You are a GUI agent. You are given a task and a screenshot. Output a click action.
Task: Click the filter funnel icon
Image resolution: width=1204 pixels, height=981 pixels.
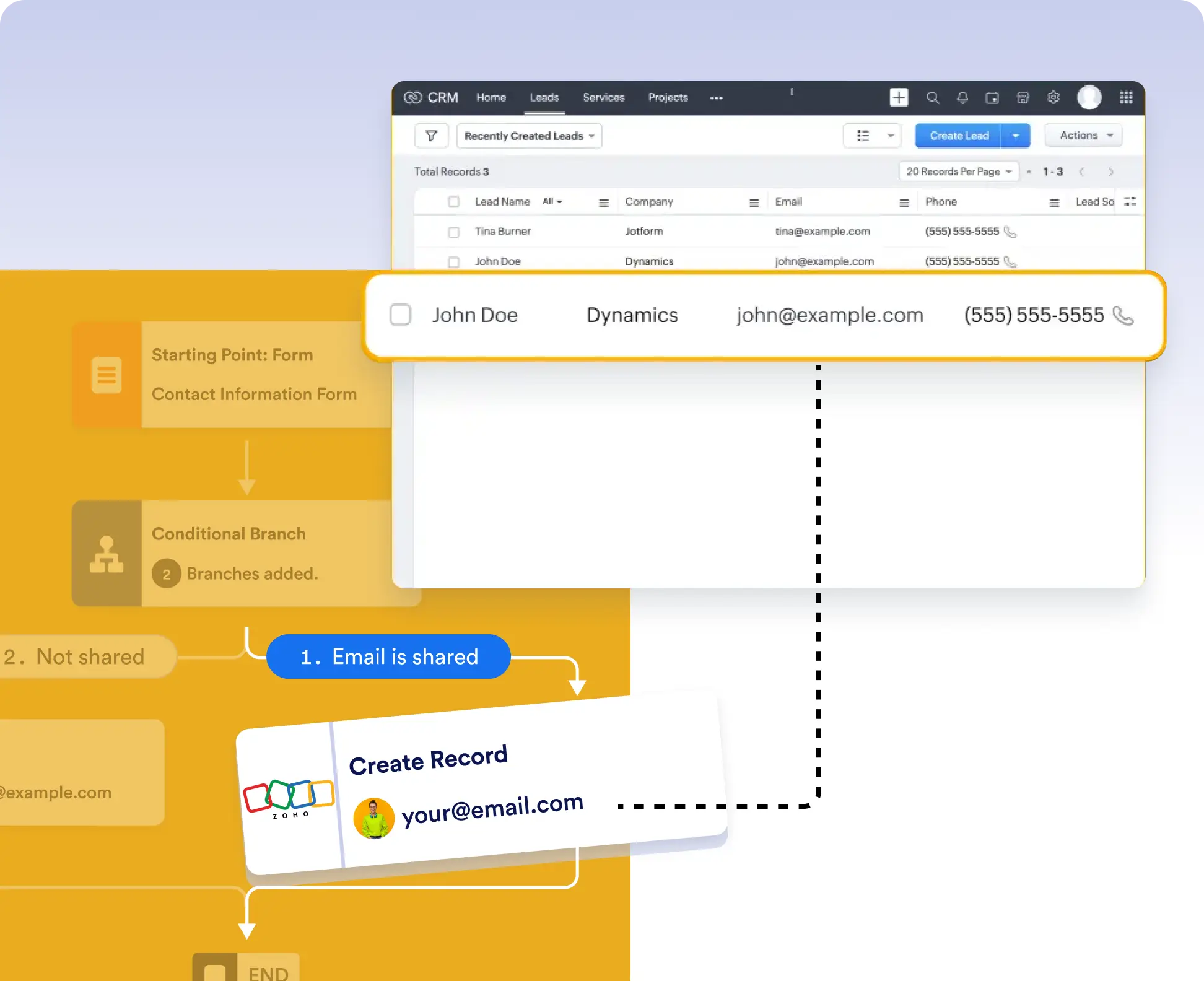tap(432, 136)
